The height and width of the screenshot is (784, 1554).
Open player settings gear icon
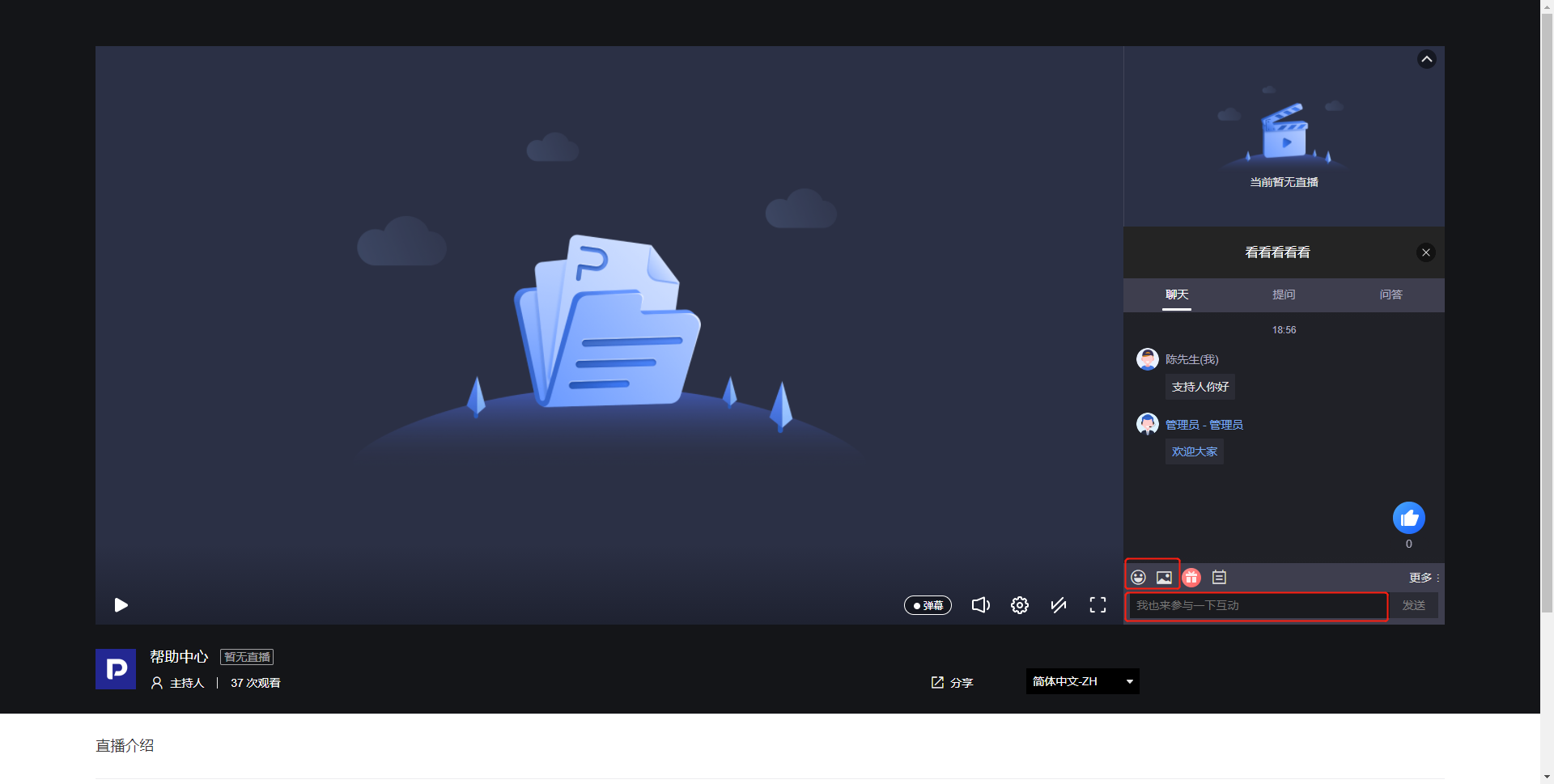pos(1020,605)
